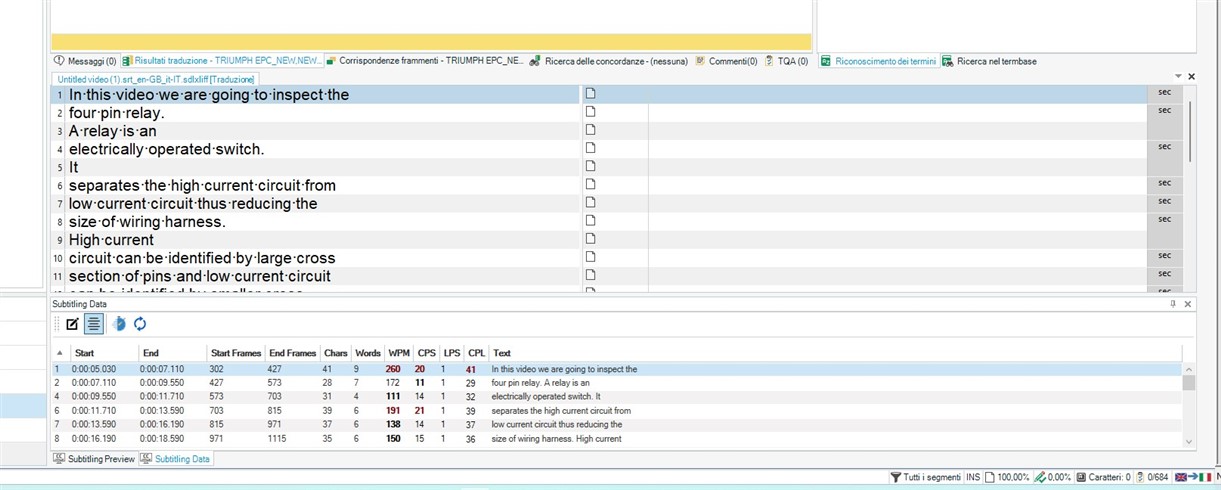Toggle the text alignment view button
The height and width of the screenshot is (490, 1221).
(x=94, y=324)
